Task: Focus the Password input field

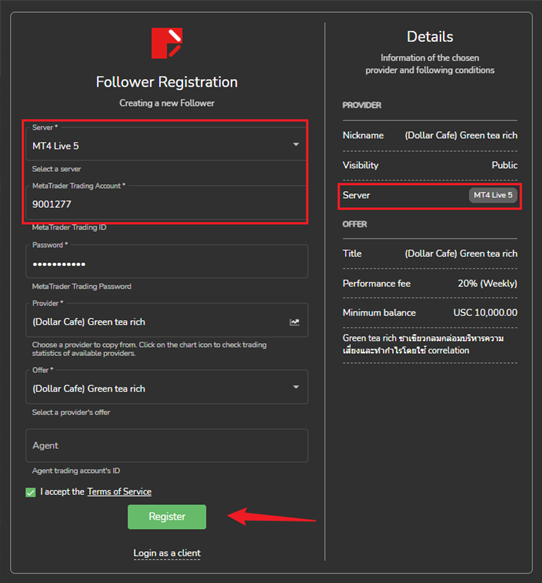Action: pos(167,261)
